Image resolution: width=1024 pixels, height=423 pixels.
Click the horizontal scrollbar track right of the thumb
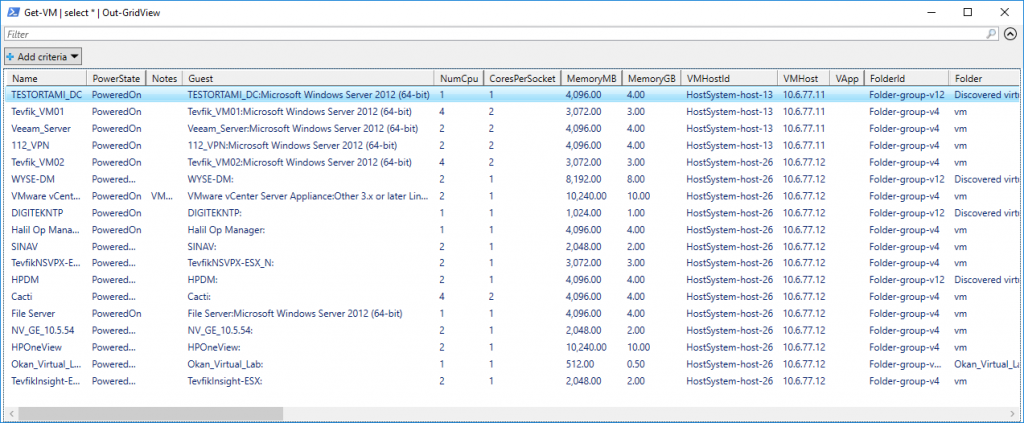pos(647,413)
